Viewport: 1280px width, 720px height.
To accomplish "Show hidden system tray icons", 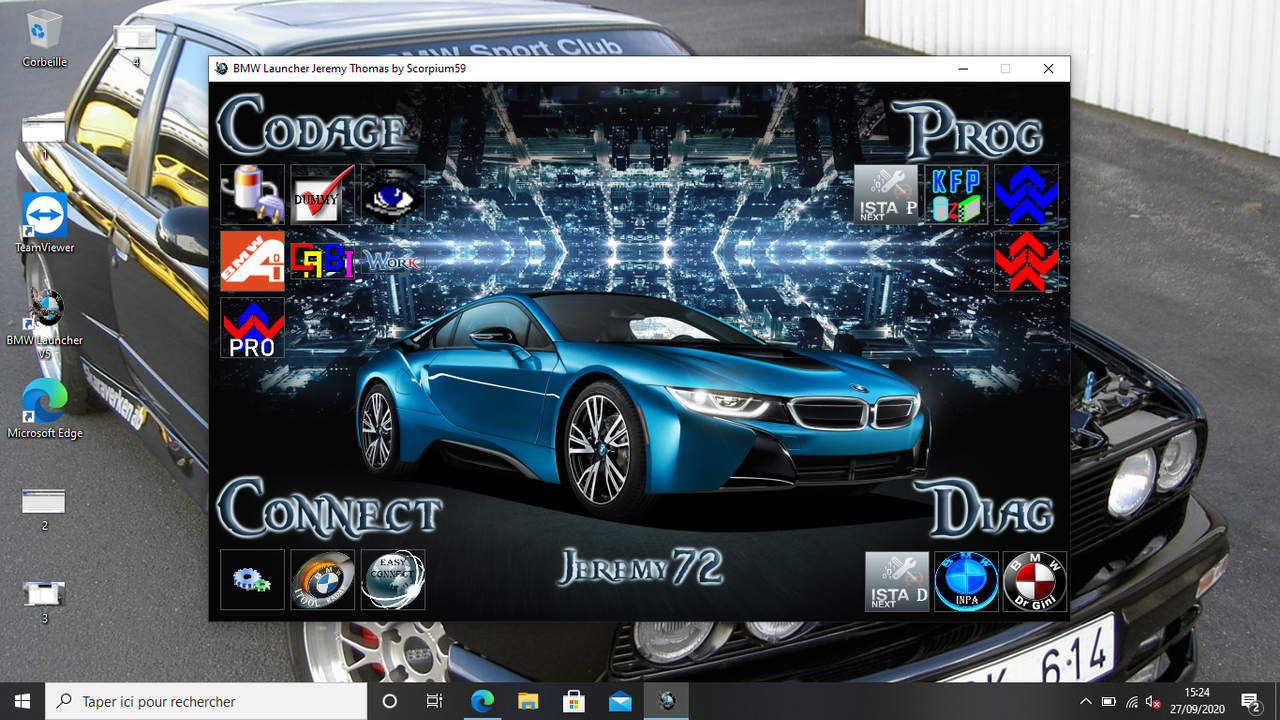I will point(1086,701).
